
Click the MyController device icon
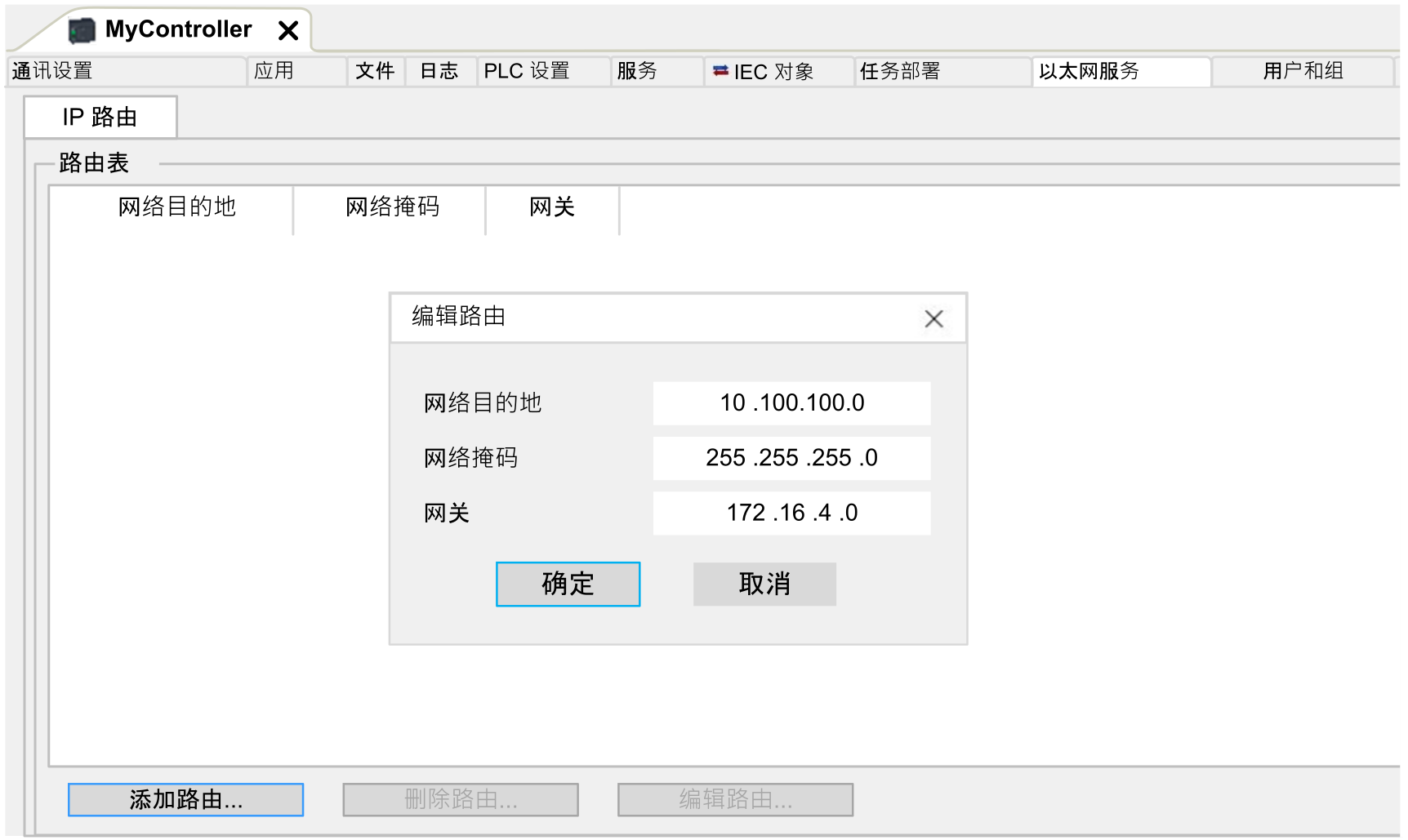click(x=82, y=31)
